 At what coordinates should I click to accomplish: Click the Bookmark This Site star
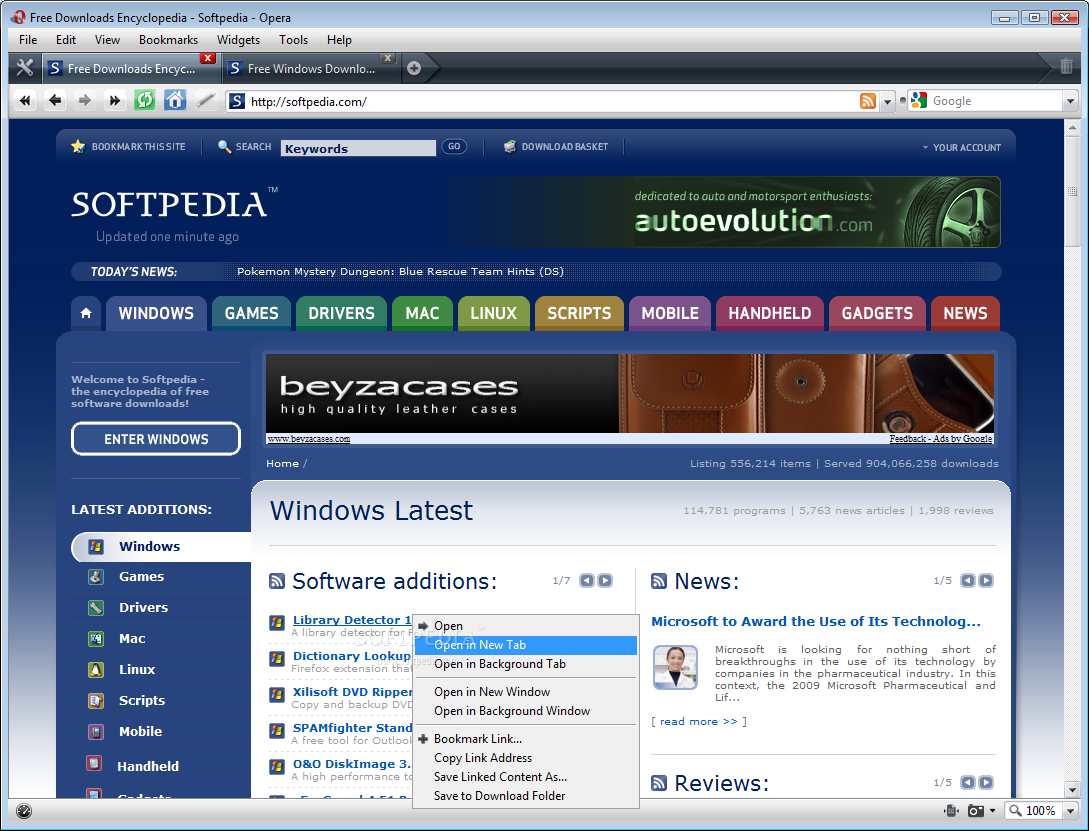[x=78, y=146]
